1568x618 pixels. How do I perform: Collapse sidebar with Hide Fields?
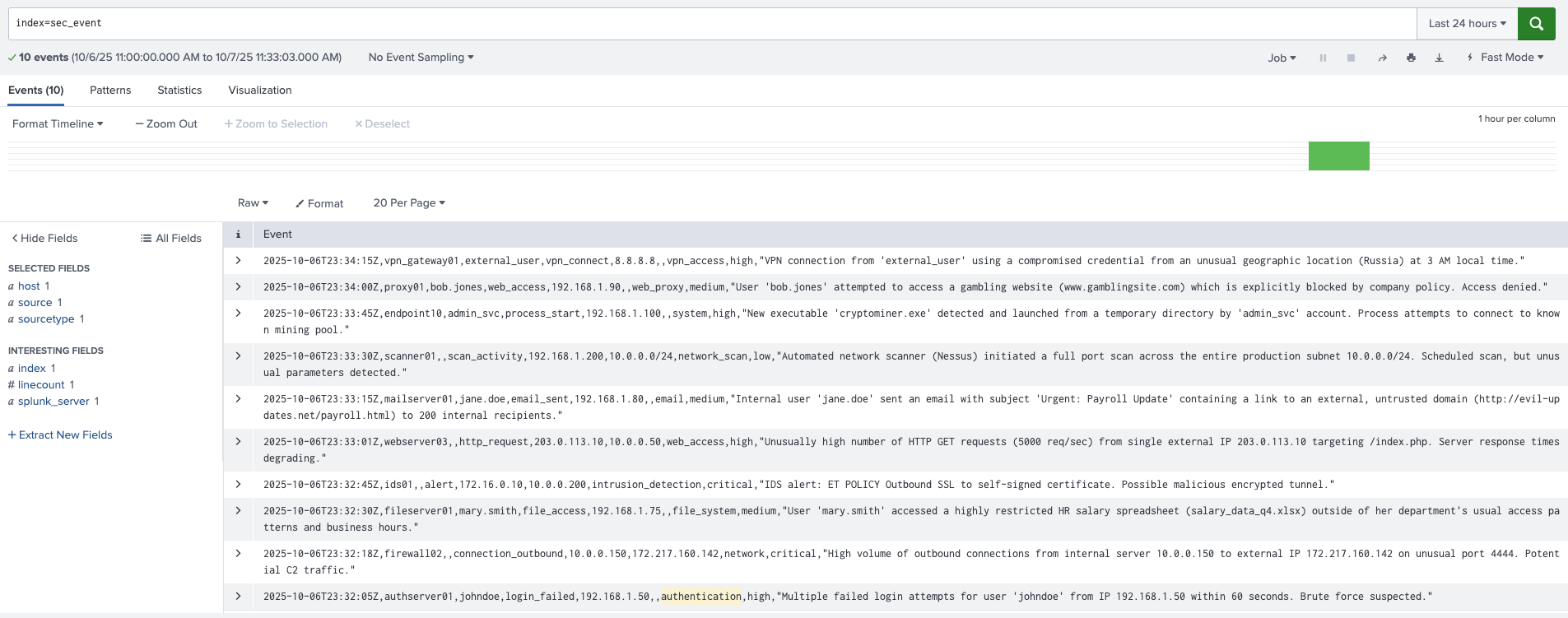[44, 238]
